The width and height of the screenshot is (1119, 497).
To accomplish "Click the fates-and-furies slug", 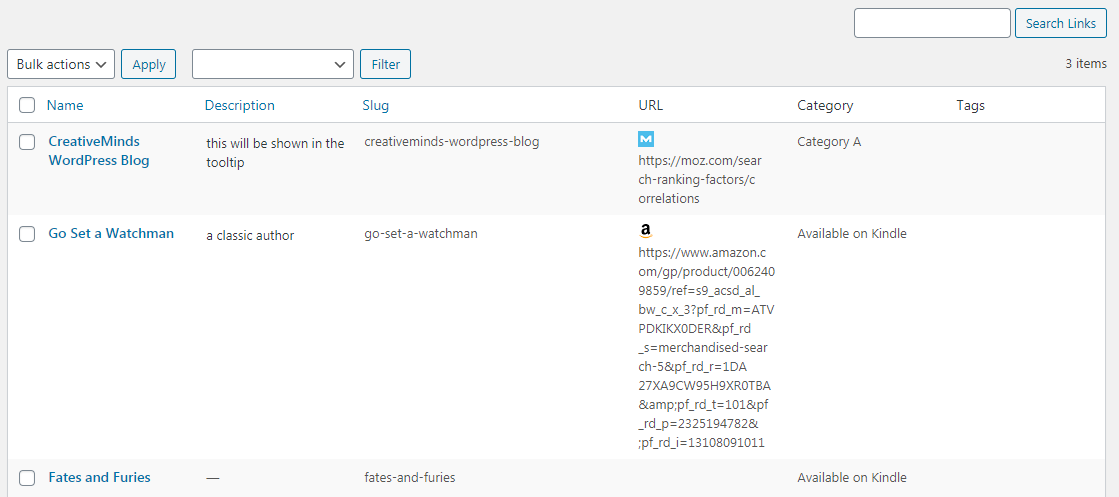I will (x=410, y=478).
